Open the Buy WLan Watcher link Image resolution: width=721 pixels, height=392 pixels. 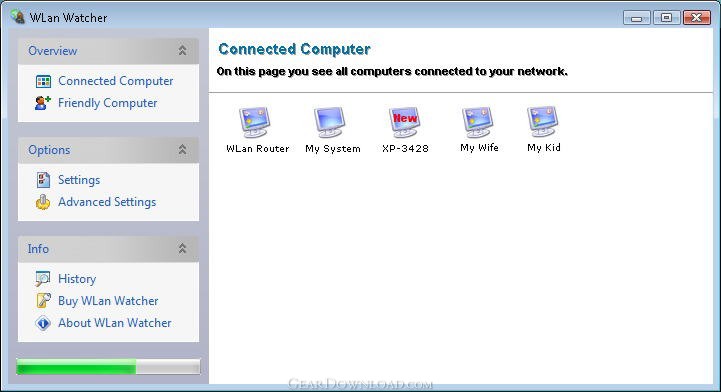pos(108,301)
